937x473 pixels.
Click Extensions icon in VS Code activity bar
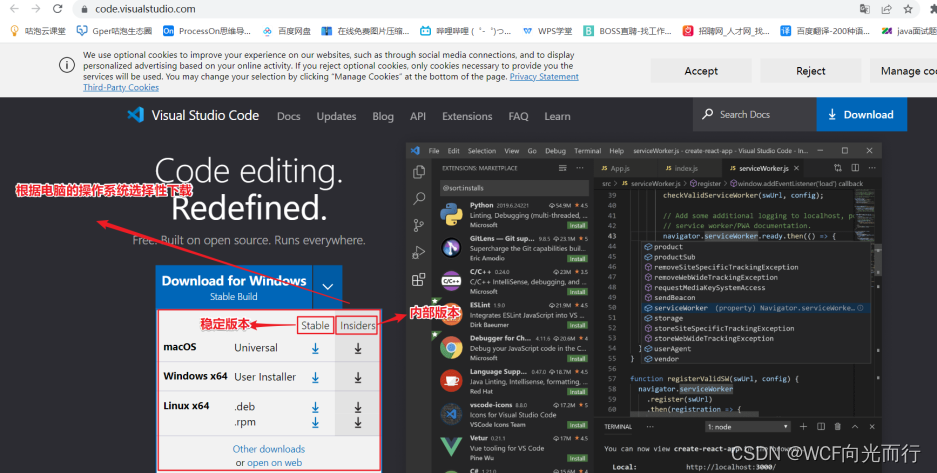(x=419, y=280)
